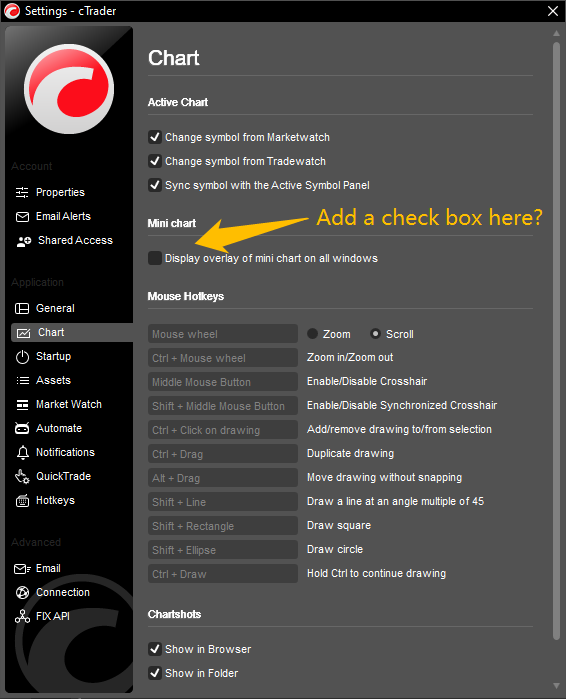566x699 pixels.
Task: Click the scrollbar down arrow
Action: tap(556, 686)
